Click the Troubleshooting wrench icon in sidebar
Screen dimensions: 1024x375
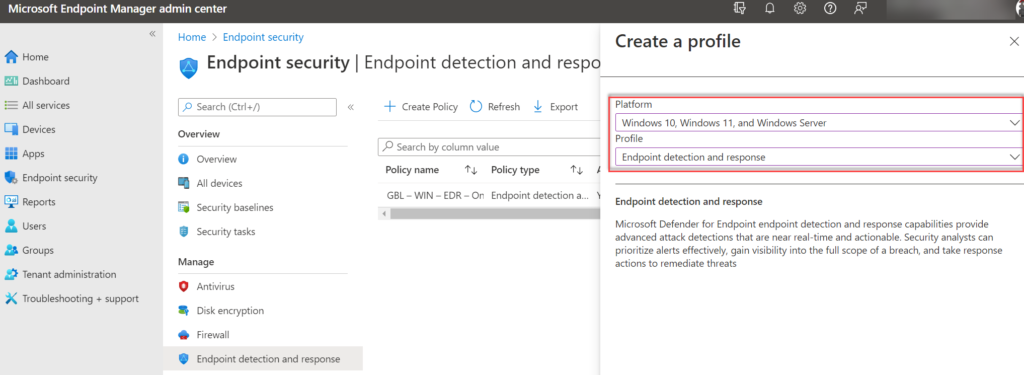click(x=11, y=299)
